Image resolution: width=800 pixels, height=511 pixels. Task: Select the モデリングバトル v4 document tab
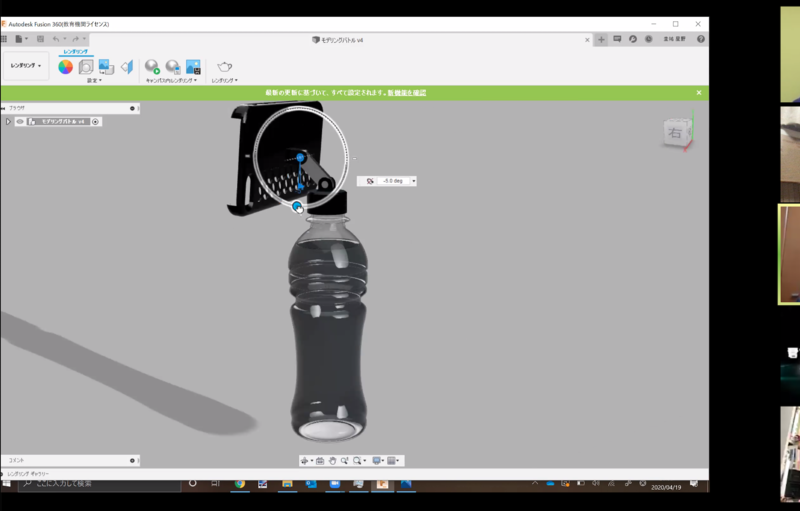click(x=338, y=40)
